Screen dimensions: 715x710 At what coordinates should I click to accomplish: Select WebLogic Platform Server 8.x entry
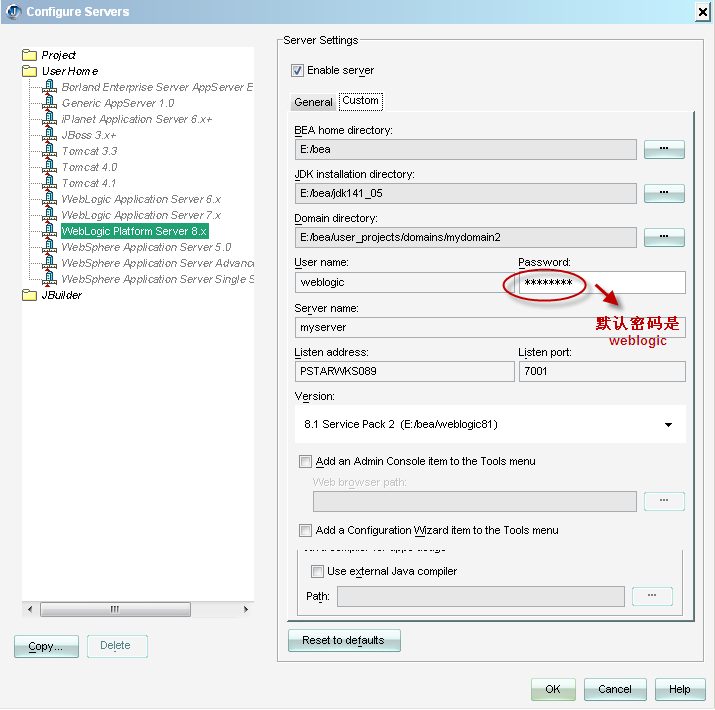coord(135,231)
